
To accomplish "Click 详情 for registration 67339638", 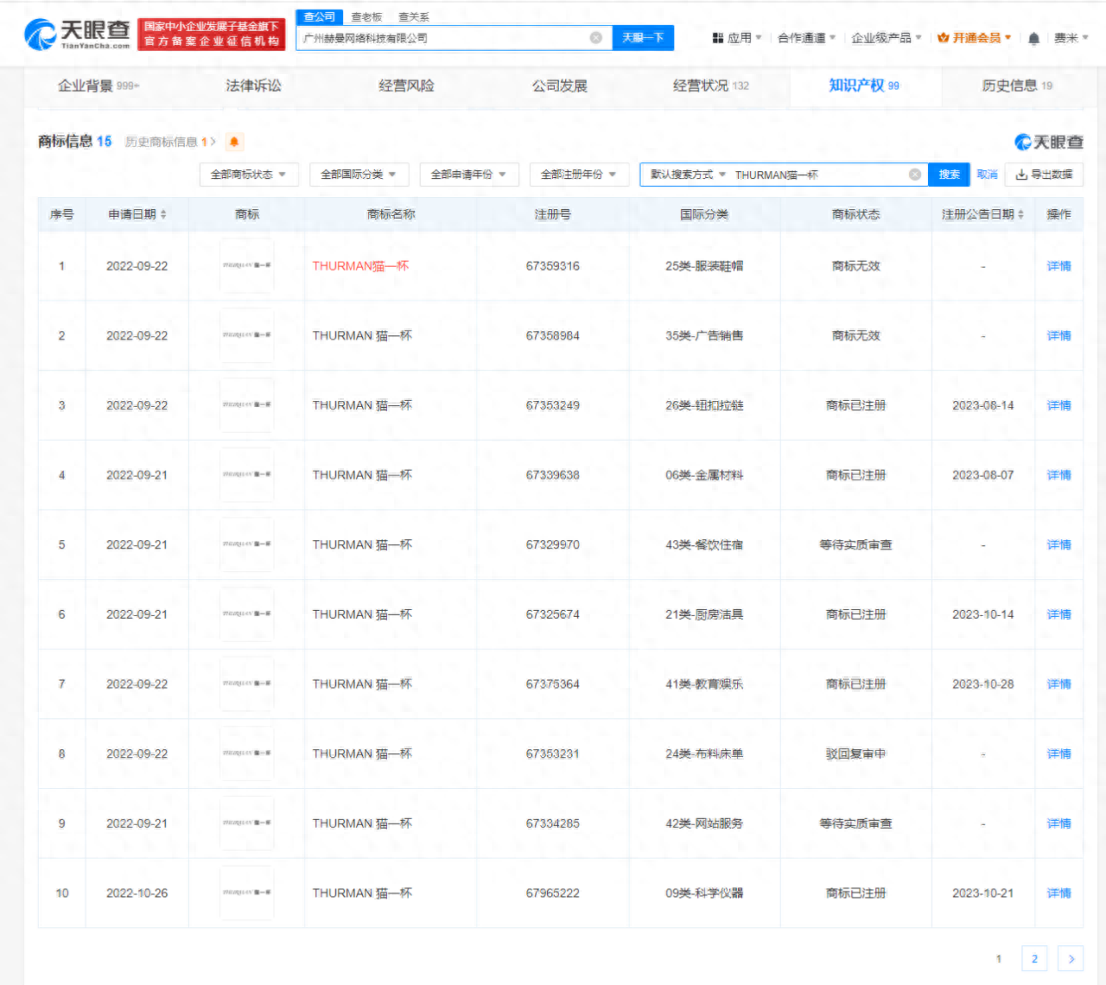I will 1058,475.
